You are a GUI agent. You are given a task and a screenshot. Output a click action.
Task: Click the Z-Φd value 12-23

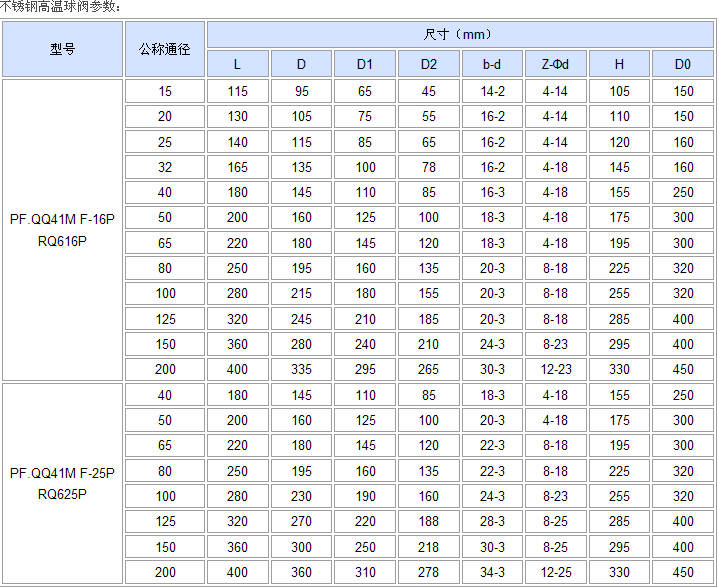(555, 369)
